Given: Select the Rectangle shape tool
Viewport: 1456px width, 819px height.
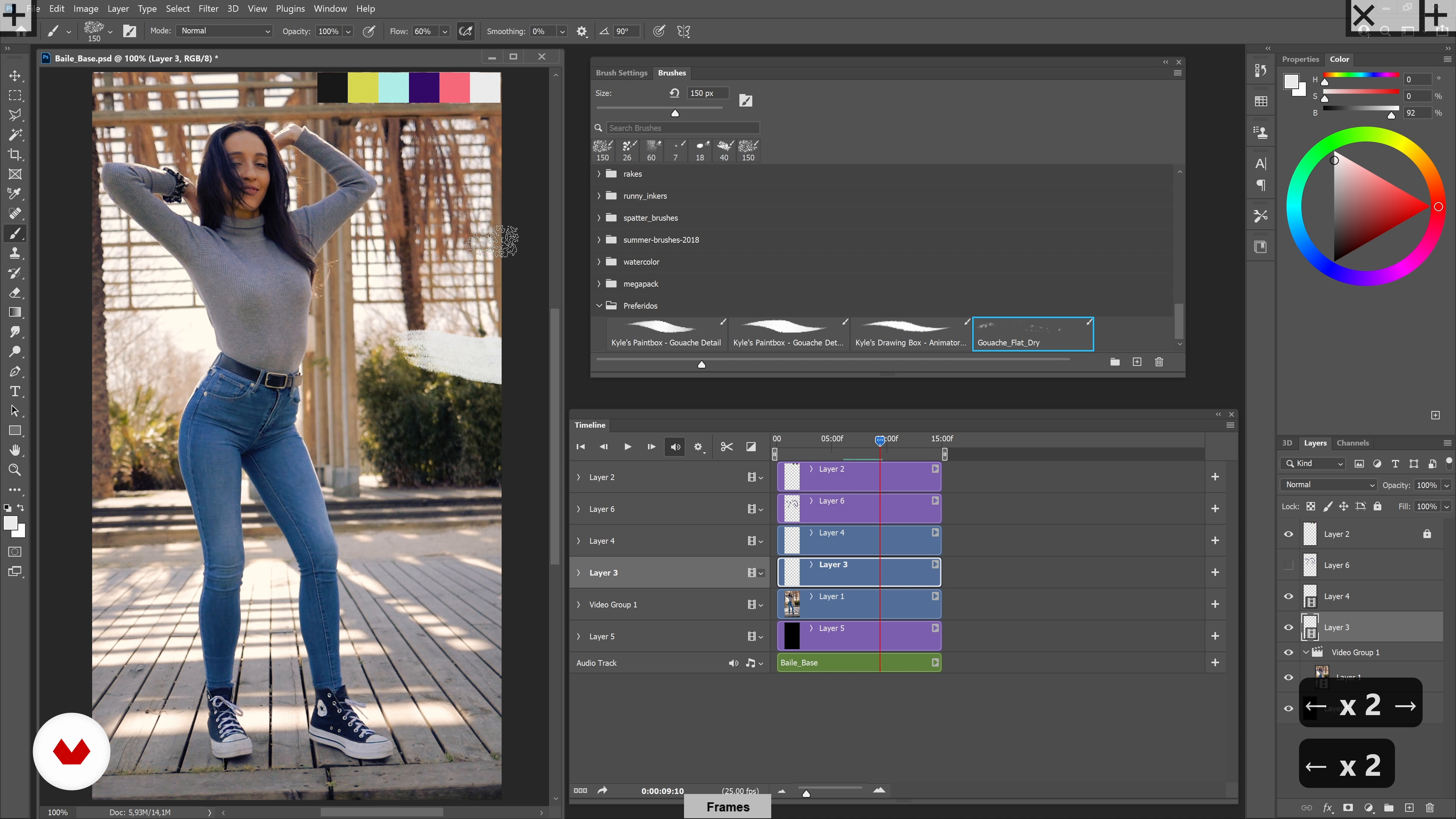Looking at the screenshot, I should [15, 431].
